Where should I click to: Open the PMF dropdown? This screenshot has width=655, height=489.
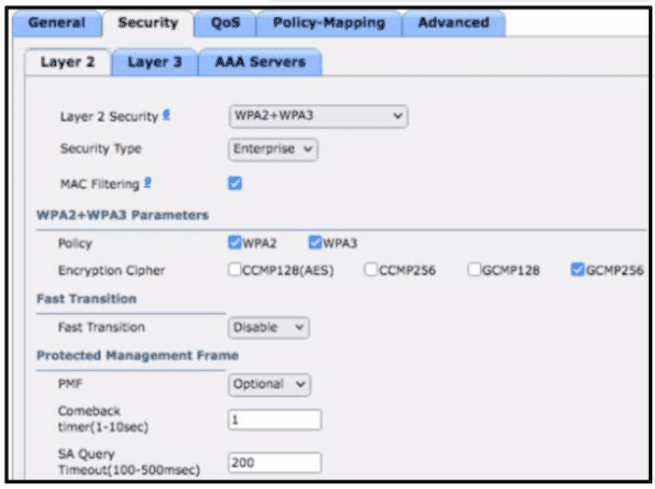coord(269,384)
